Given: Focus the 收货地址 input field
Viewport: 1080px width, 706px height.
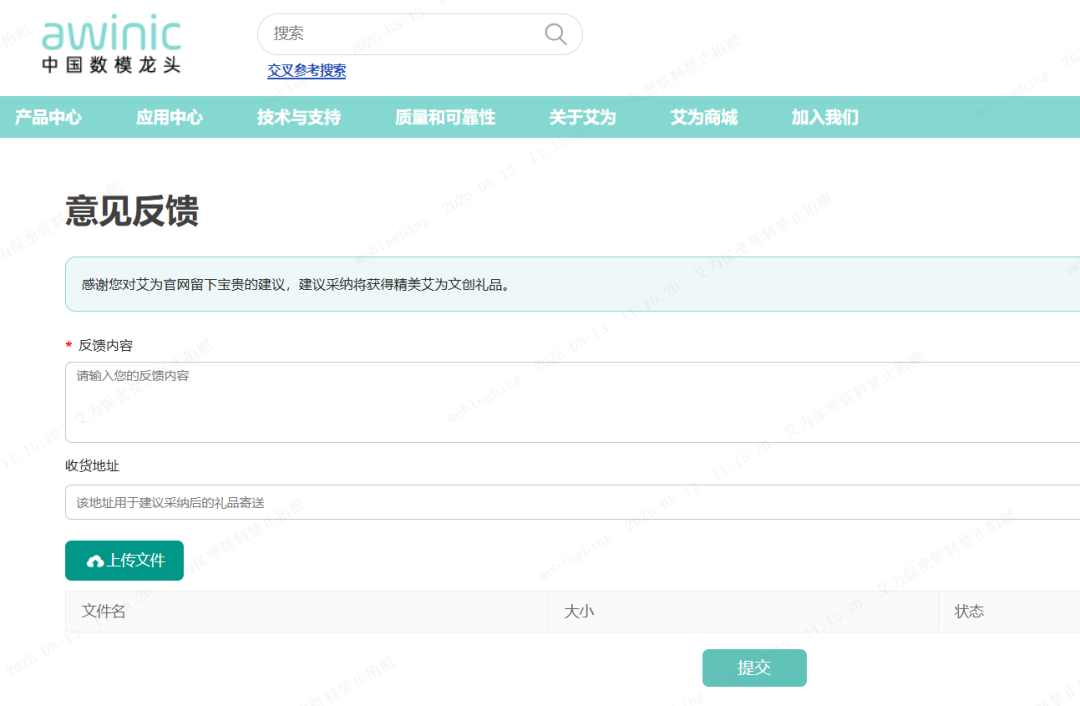Looking at the screenshot, I should click(x=570, y=502).
